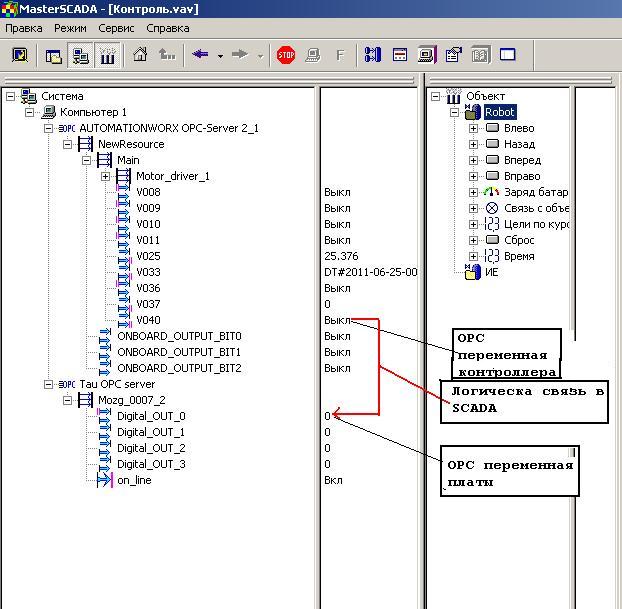The height and width of the screenshot is (609, 622).
Task: Open the Справка menu
Action: [x=167, y=28]
